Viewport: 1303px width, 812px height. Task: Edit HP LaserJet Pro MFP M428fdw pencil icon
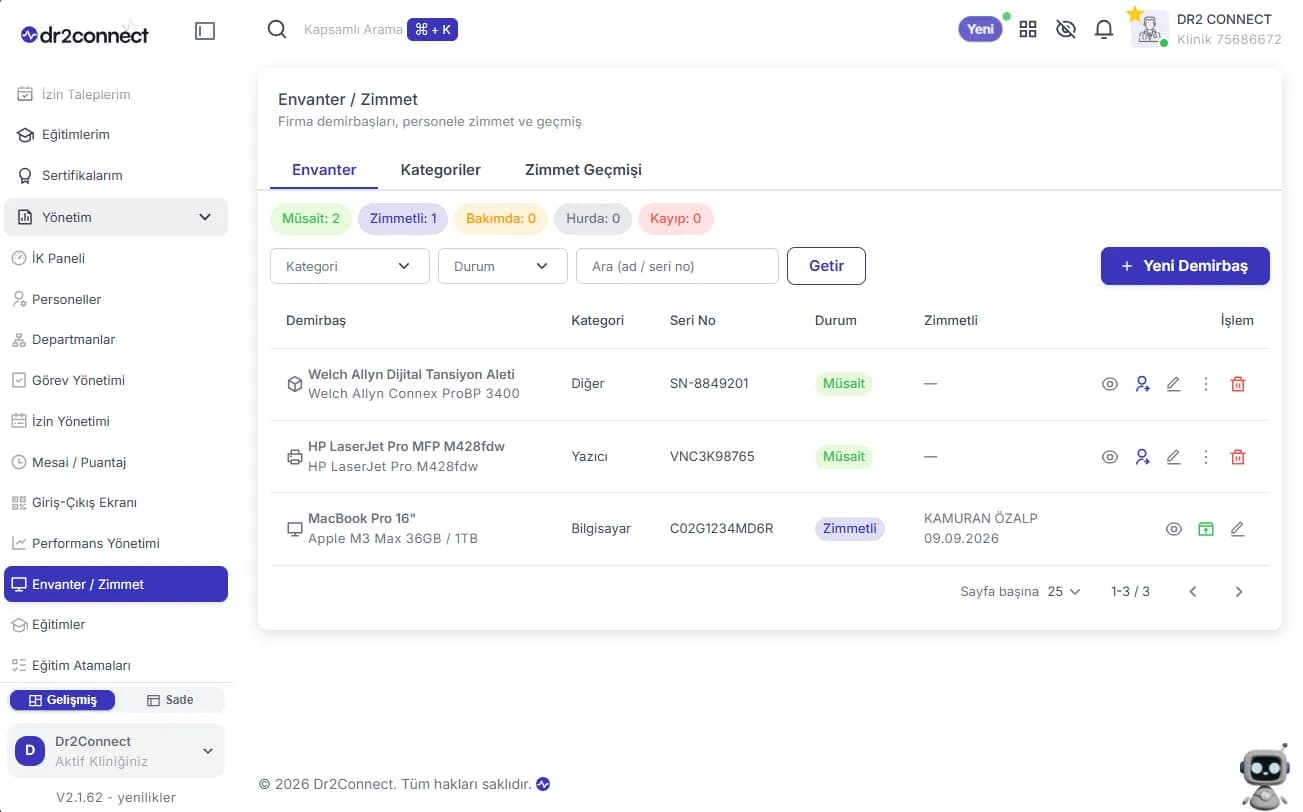(1174, 457)
